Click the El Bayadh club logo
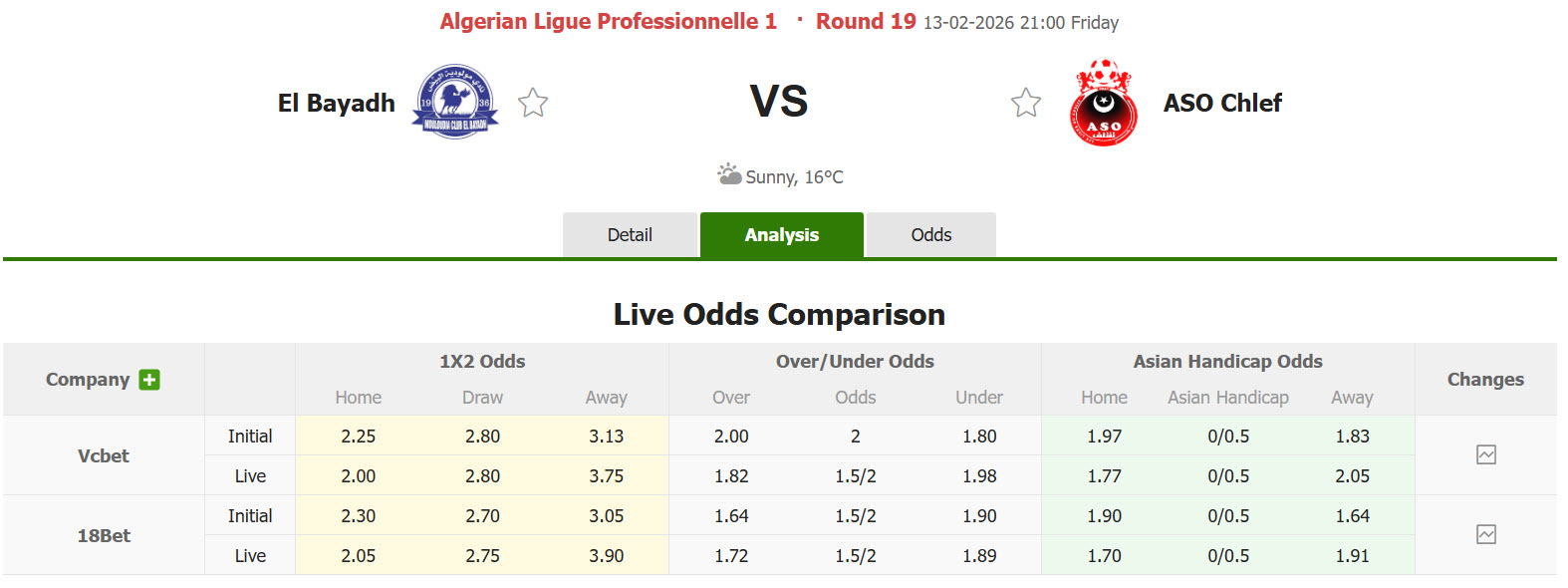Image resolution: width=1568 pixels, height=588 pixels. point(455,102)
